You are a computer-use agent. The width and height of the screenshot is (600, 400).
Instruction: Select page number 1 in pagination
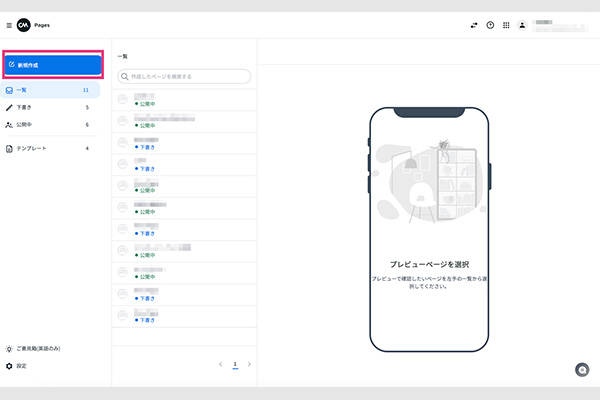[x=235, y=364]
